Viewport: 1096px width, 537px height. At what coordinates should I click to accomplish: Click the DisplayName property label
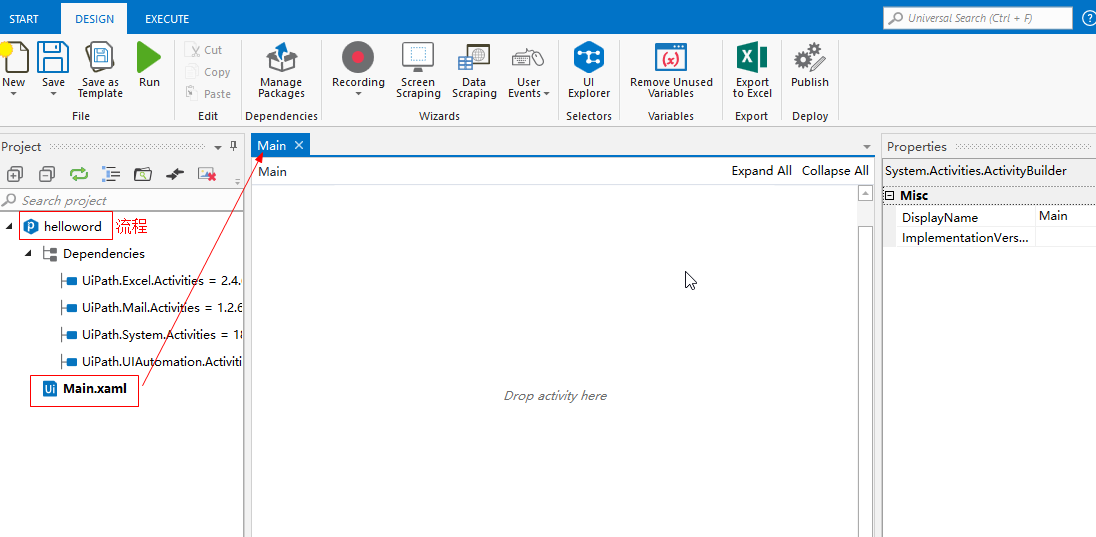click(x=939, y=217)
